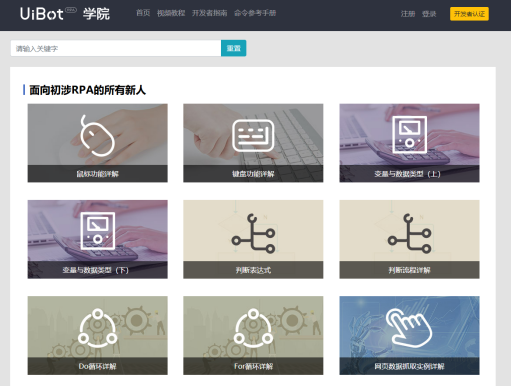Click the yellow 开发者认证 button

[x=469, y=14]
